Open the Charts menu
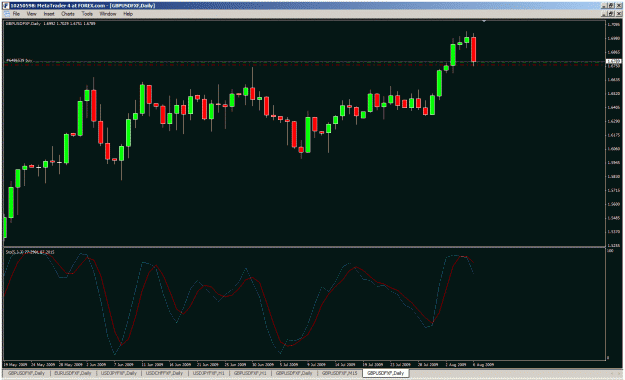Viewport: 625px width, 380px height. point(68,14)
